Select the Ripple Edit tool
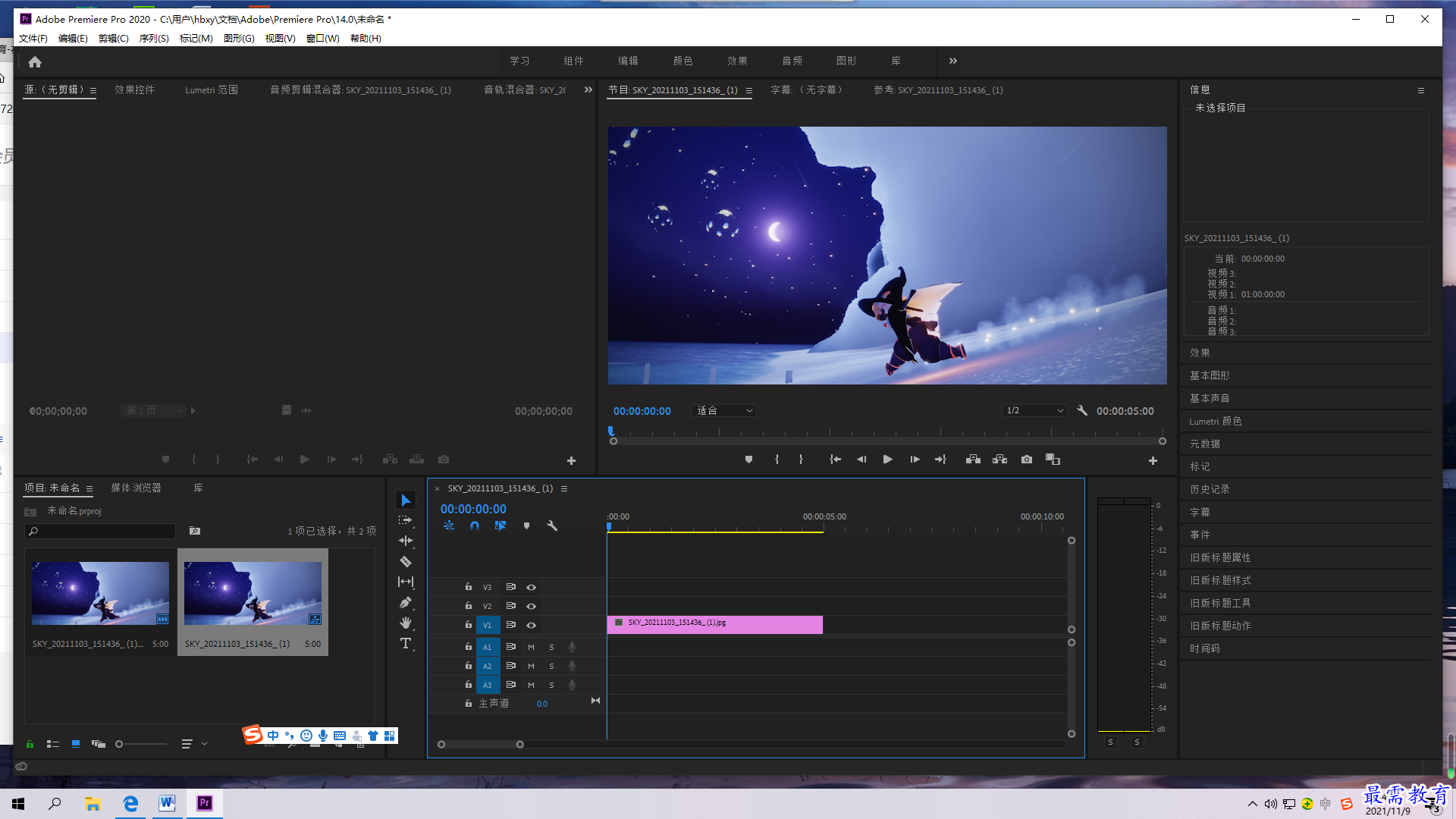This screenshot has width=1456, height=819. point(406,541)
